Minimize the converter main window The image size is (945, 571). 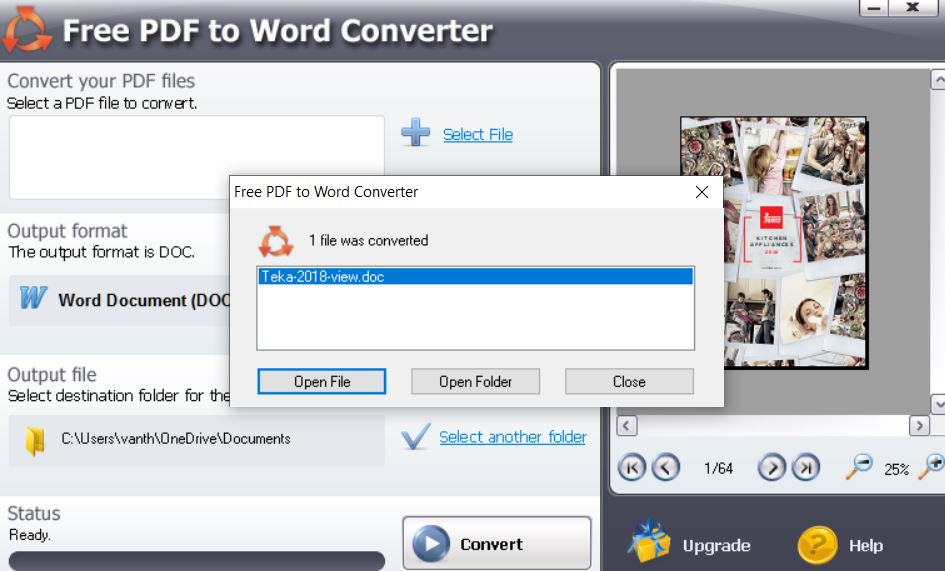click(x=874, y=8)
